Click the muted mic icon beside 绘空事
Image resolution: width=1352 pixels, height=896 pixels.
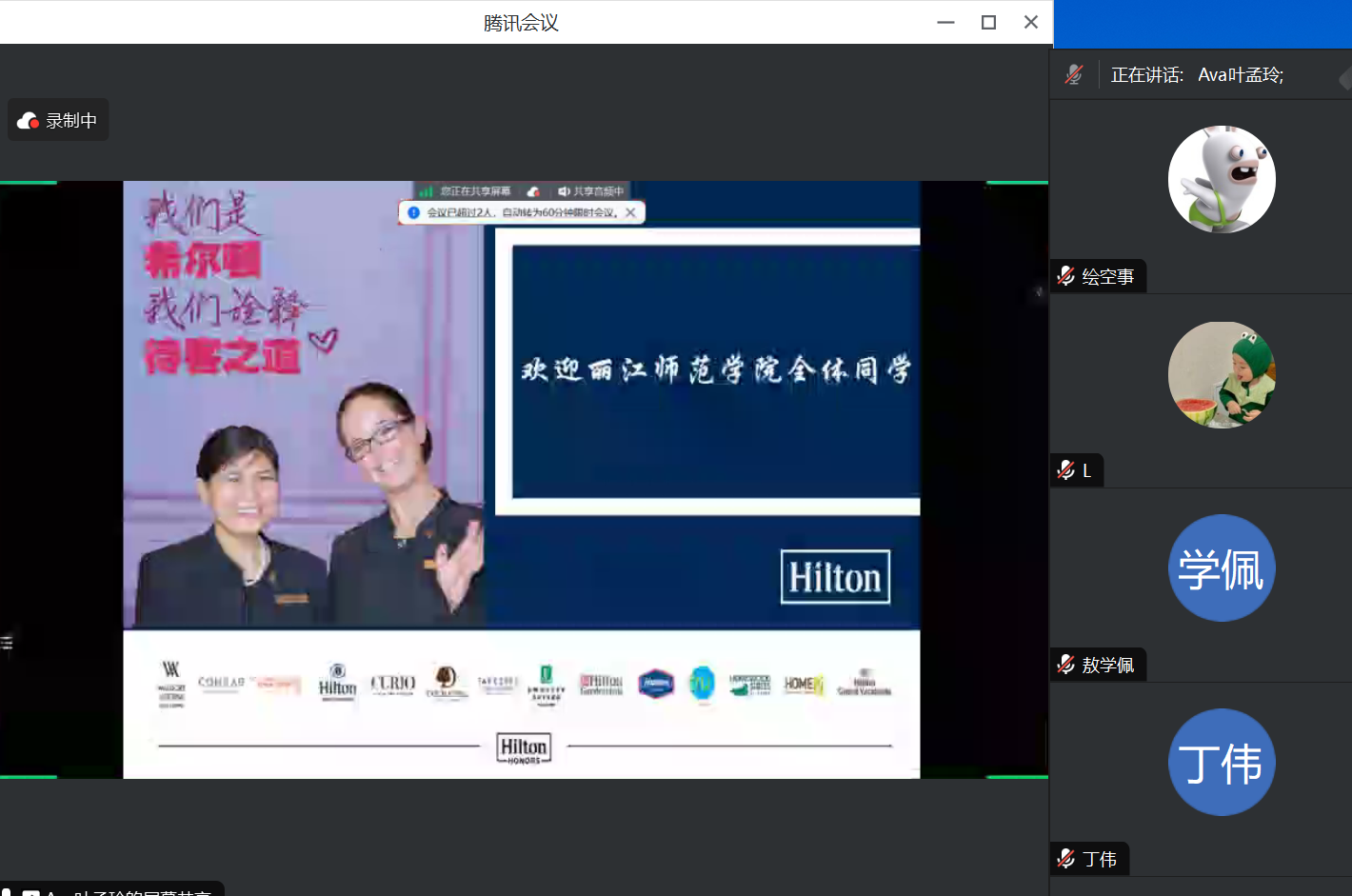point(1066,276)
